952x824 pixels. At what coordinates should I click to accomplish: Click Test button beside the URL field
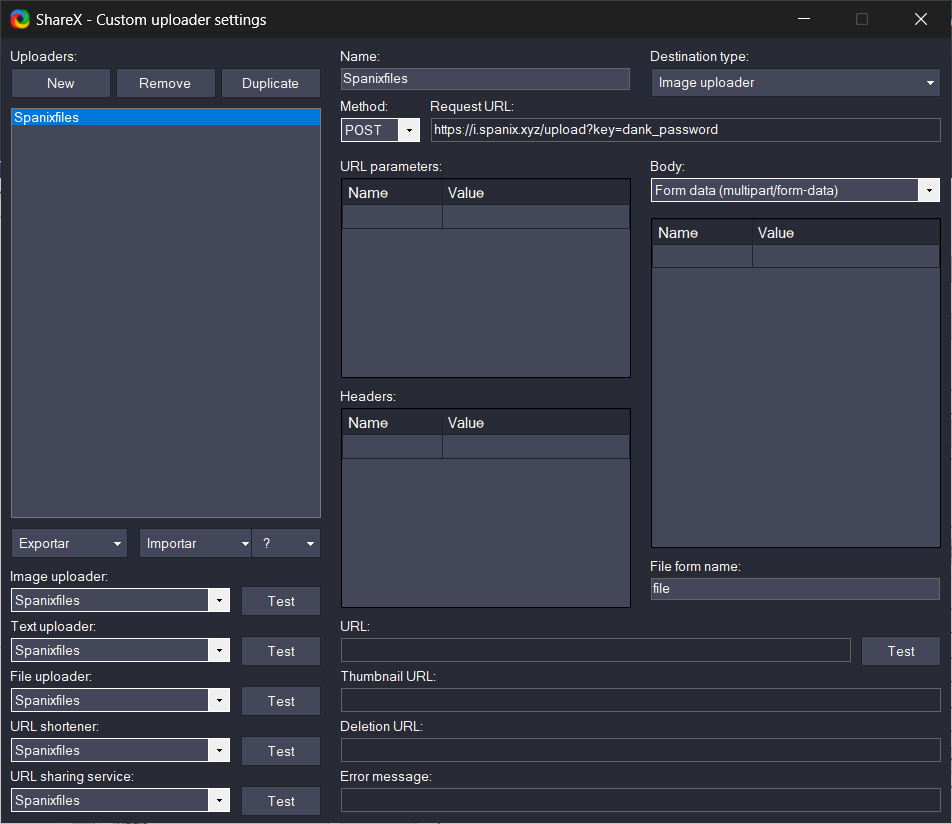901,651
